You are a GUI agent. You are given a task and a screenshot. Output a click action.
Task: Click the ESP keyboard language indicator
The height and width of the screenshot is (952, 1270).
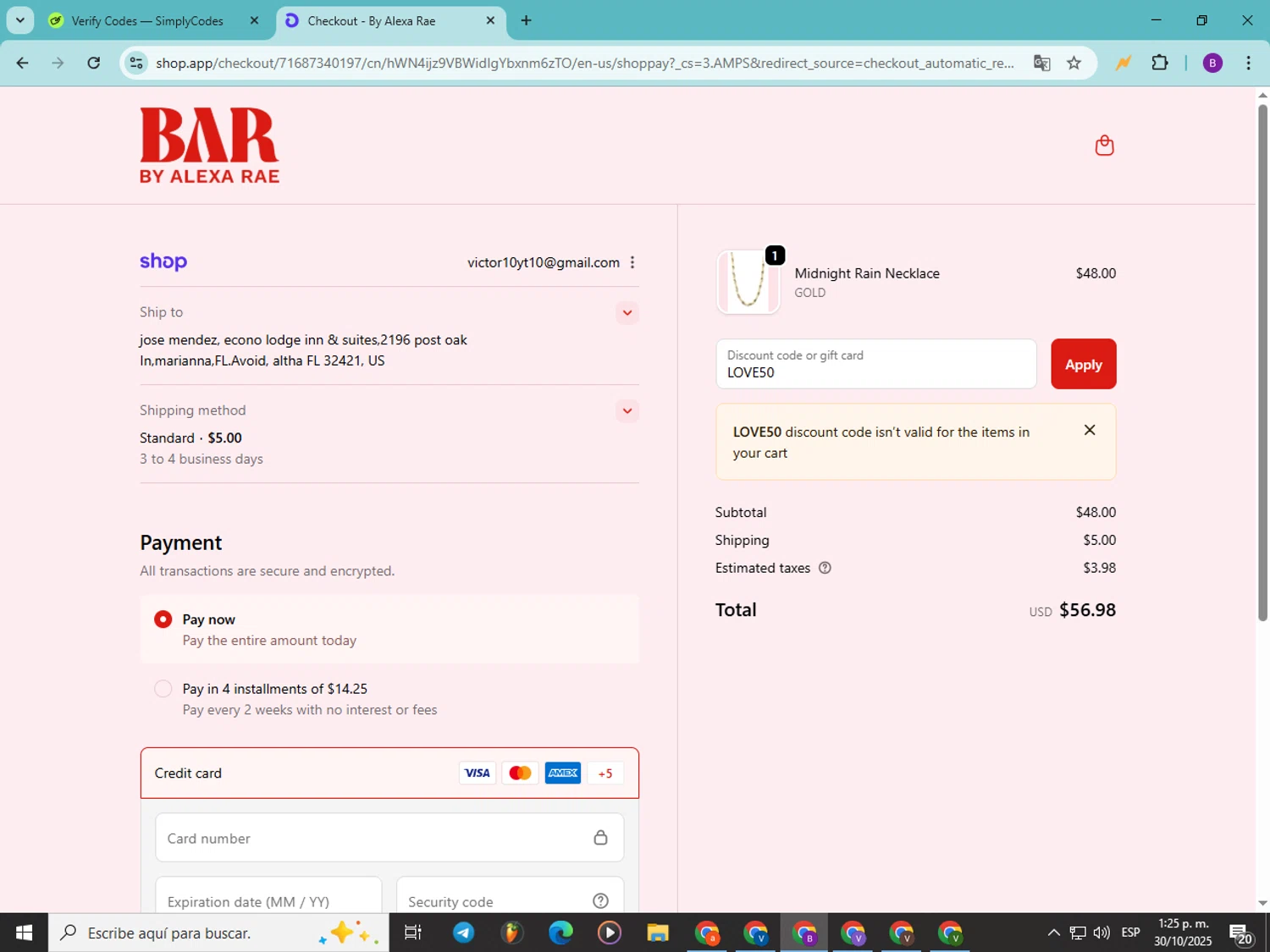click(1130, 933)
